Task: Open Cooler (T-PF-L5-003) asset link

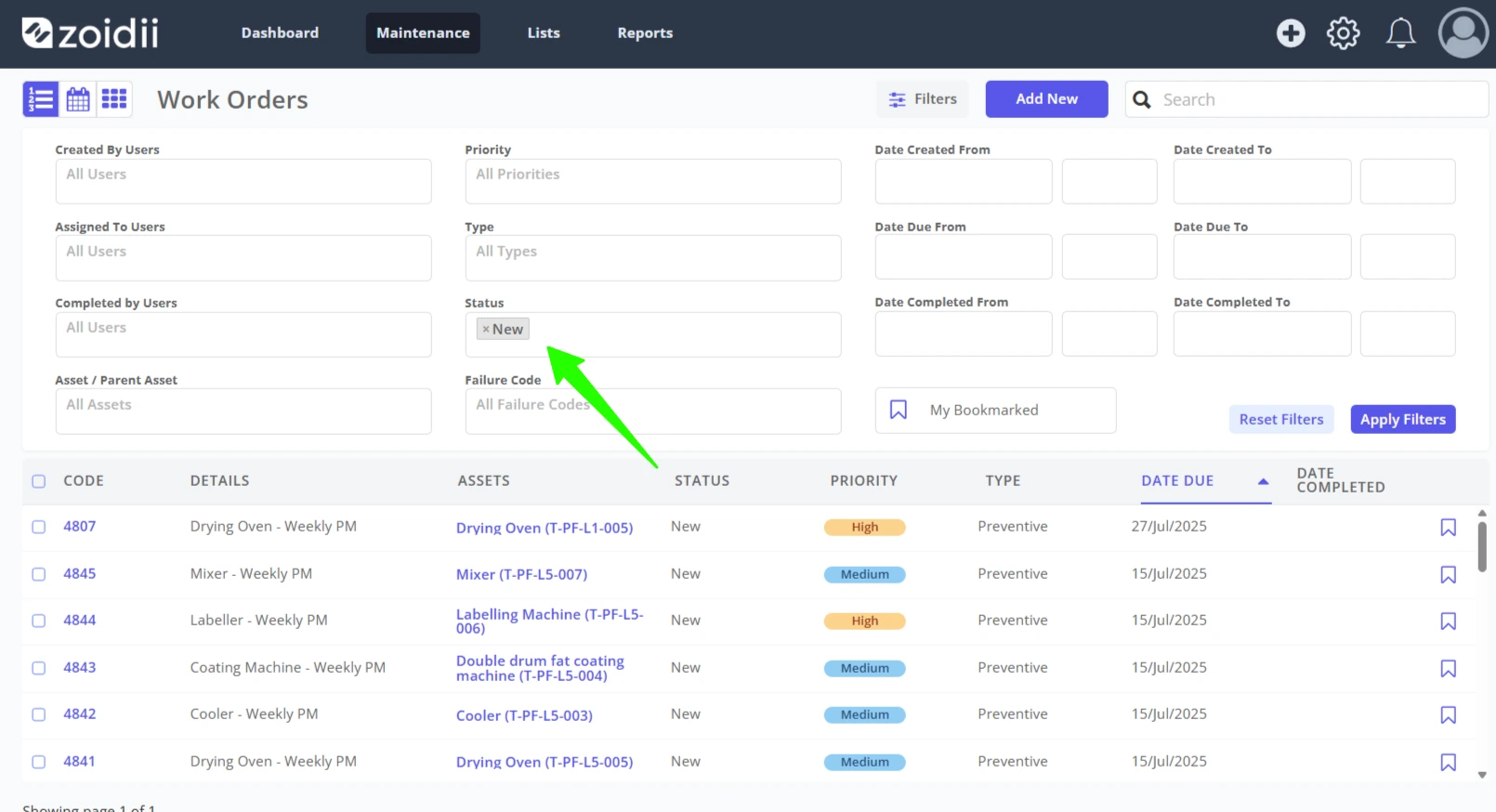Action: tap(524, 715)
